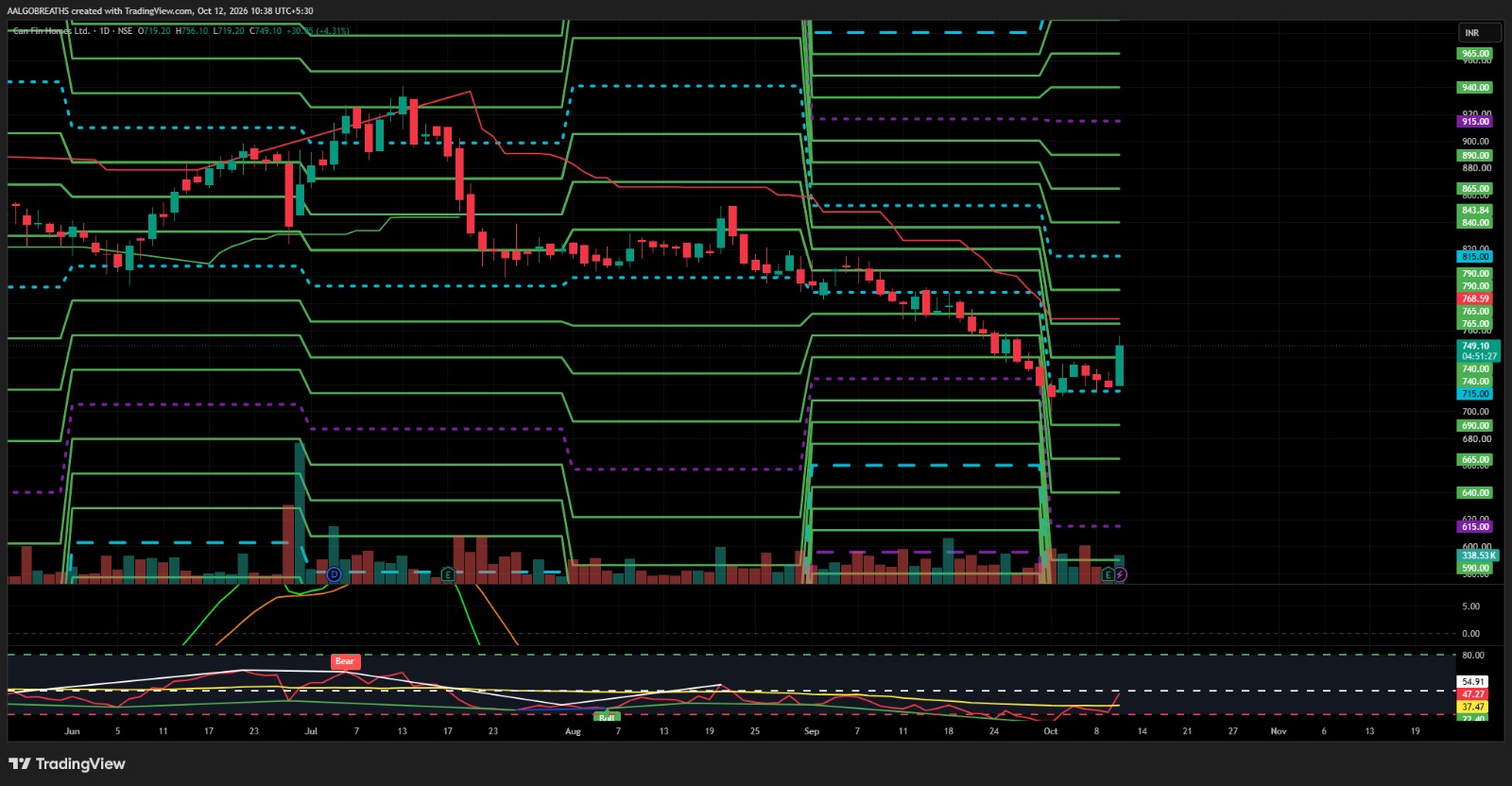Click the Can Fin Homes Ltd. symbol title
This screenshot has width=1512, height=786.
tap(52, 31)
